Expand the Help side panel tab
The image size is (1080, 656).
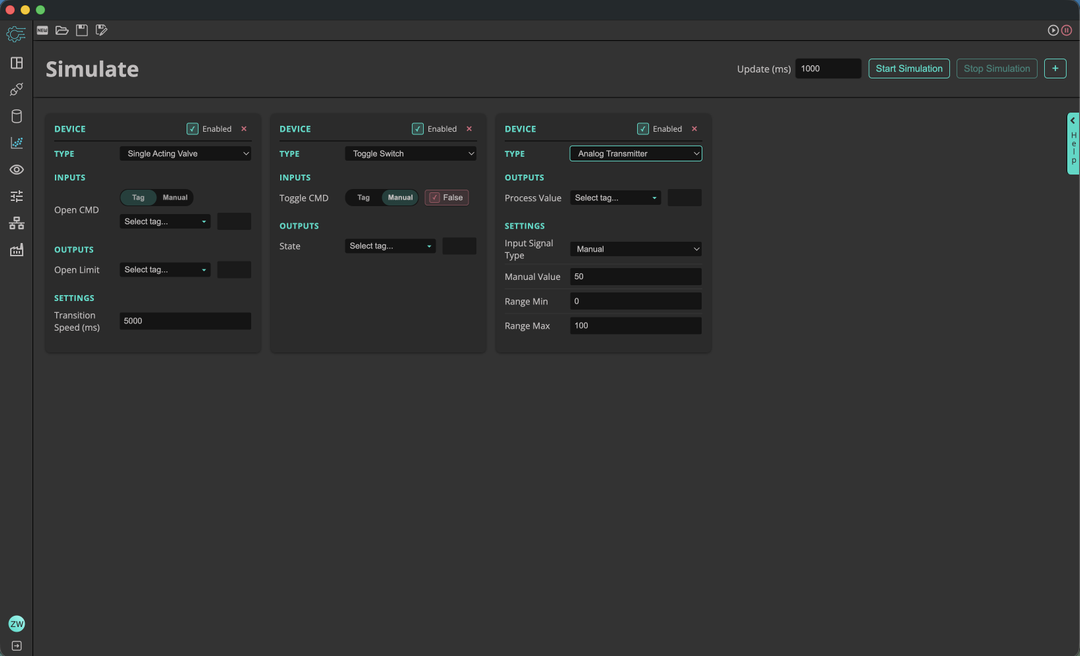(1073, 143)
